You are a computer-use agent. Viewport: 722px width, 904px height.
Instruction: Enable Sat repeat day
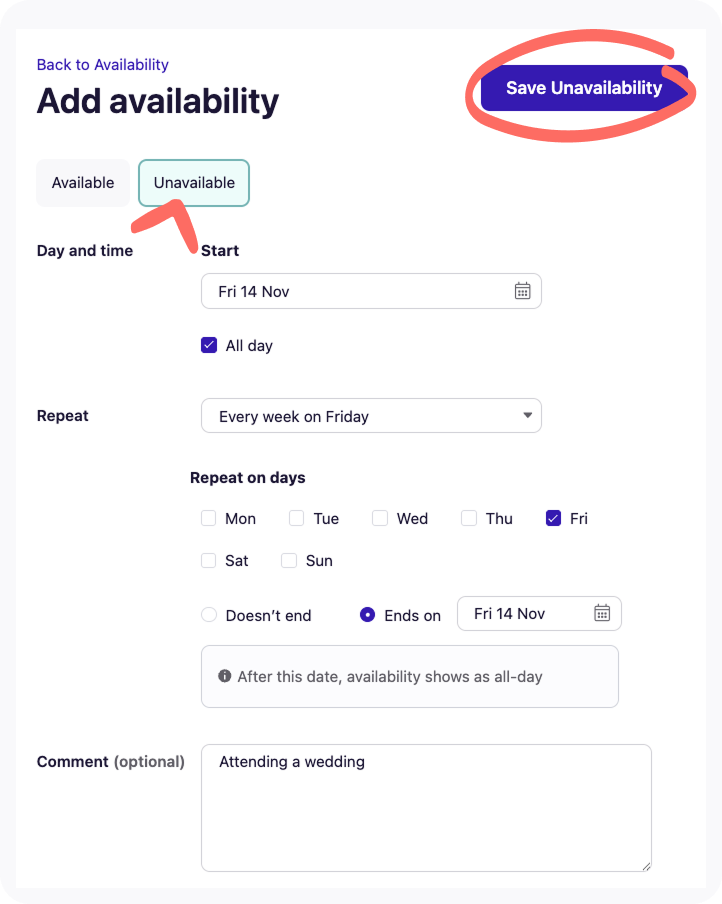tap(209, 560)
